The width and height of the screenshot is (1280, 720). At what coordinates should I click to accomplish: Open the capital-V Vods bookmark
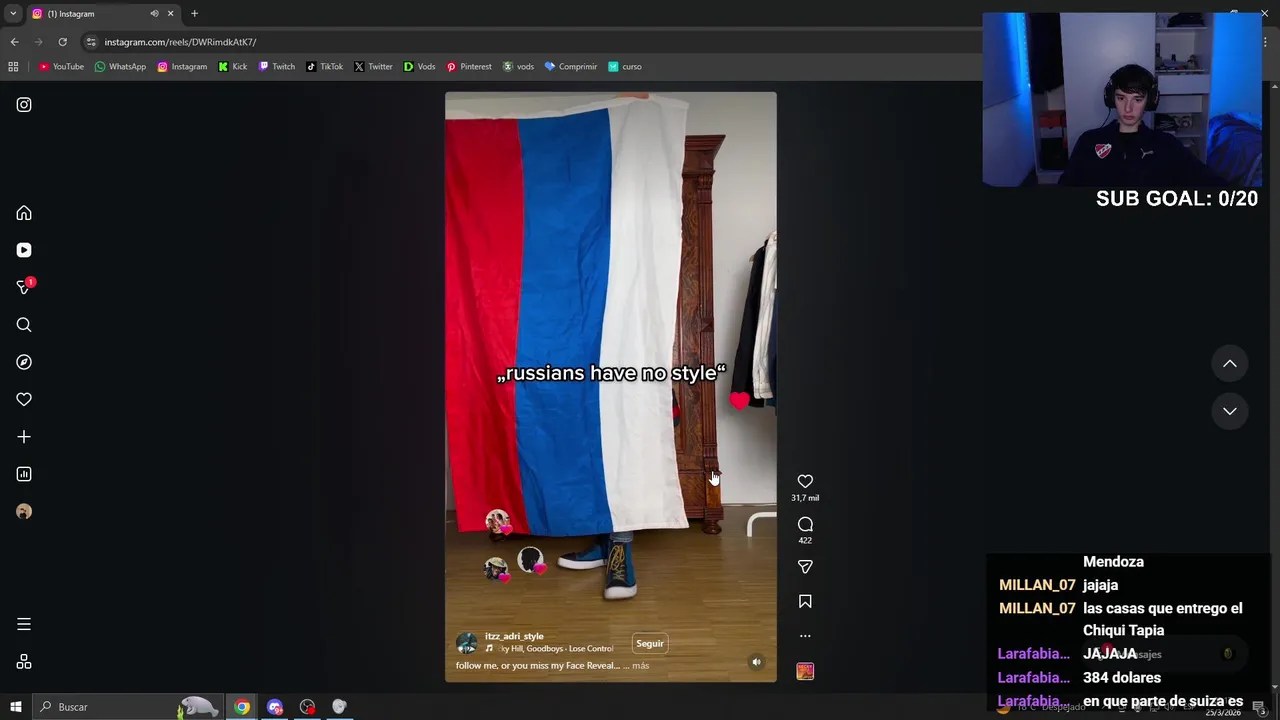419,67
